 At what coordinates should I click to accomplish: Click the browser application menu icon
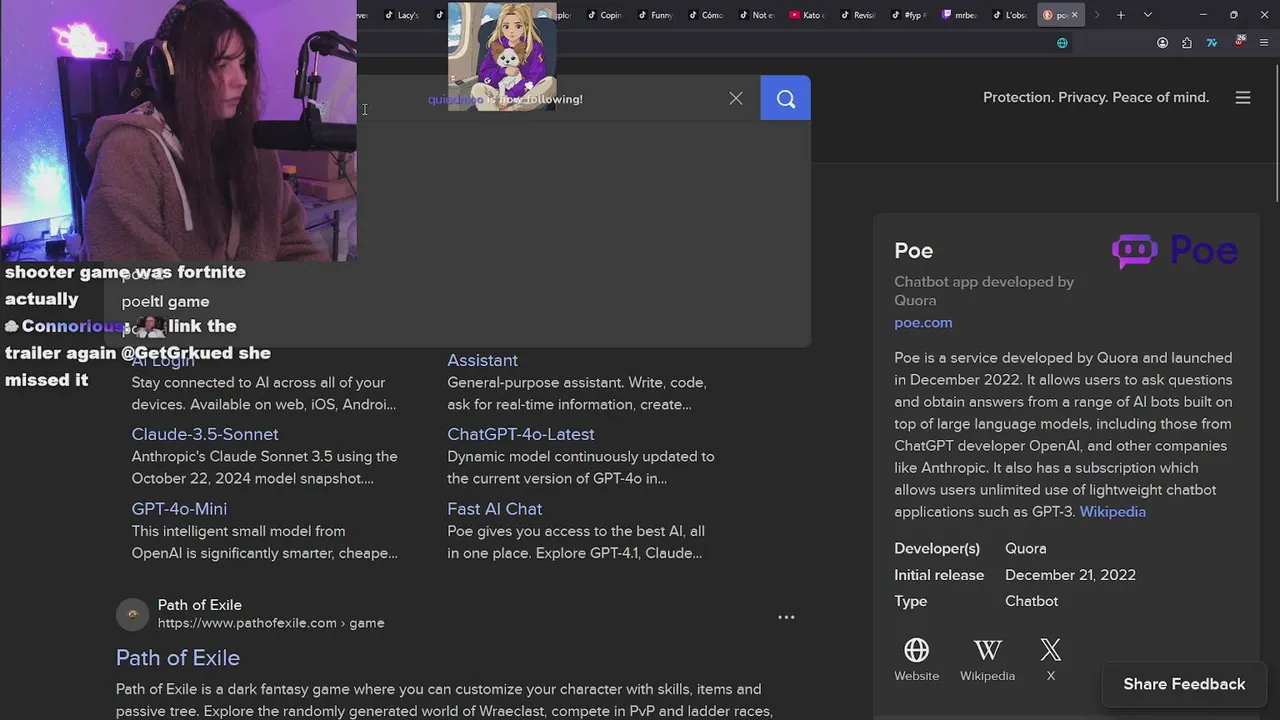tap(1265, 43)
